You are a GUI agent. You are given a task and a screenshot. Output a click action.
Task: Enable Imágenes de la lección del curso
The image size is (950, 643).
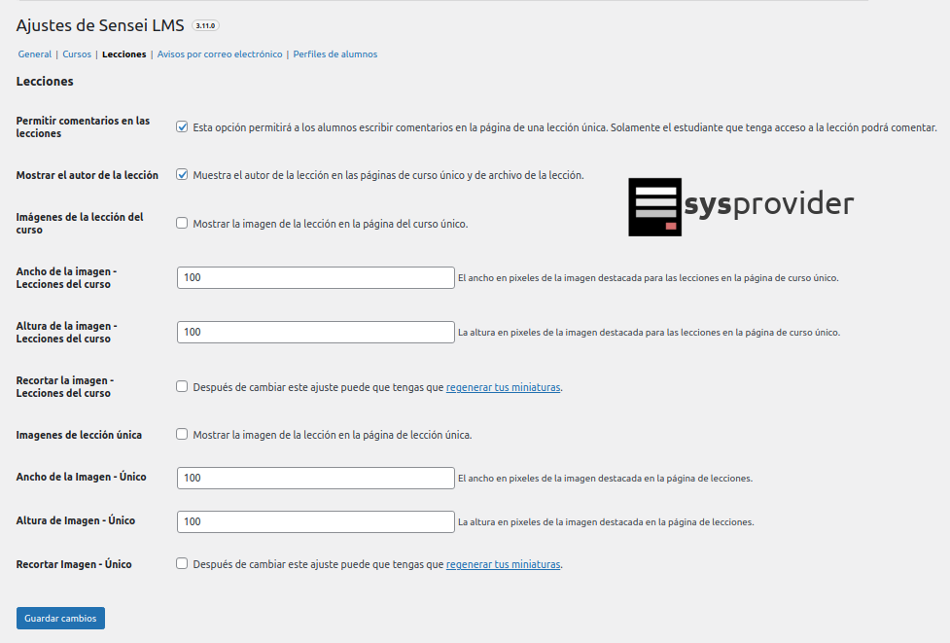[182, 223]
